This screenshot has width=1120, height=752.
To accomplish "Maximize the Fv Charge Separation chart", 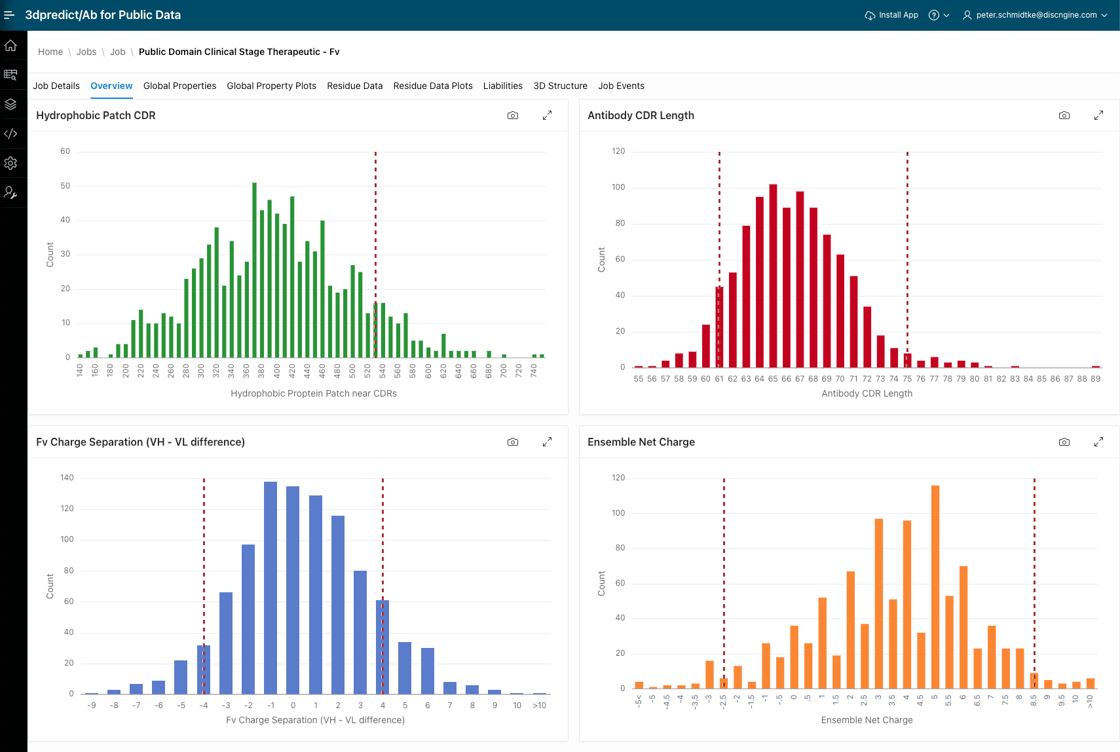I will 547,442.
